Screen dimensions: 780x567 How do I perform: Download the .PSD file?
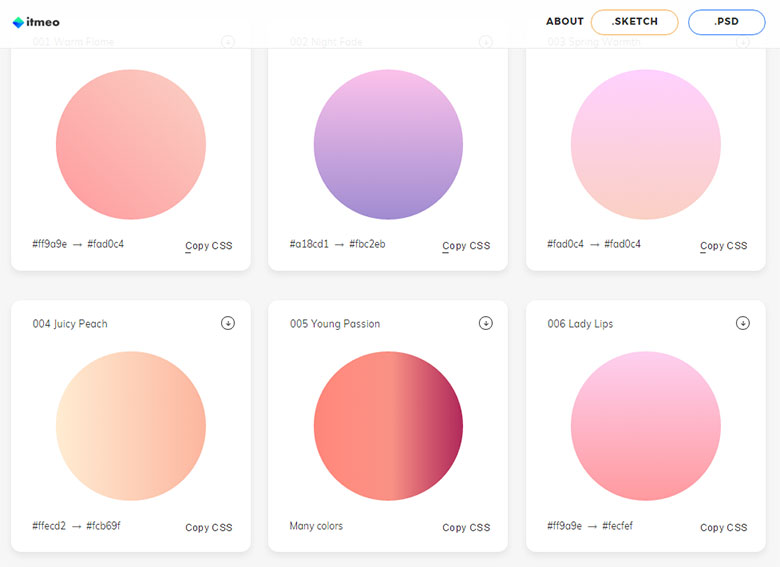726,22
